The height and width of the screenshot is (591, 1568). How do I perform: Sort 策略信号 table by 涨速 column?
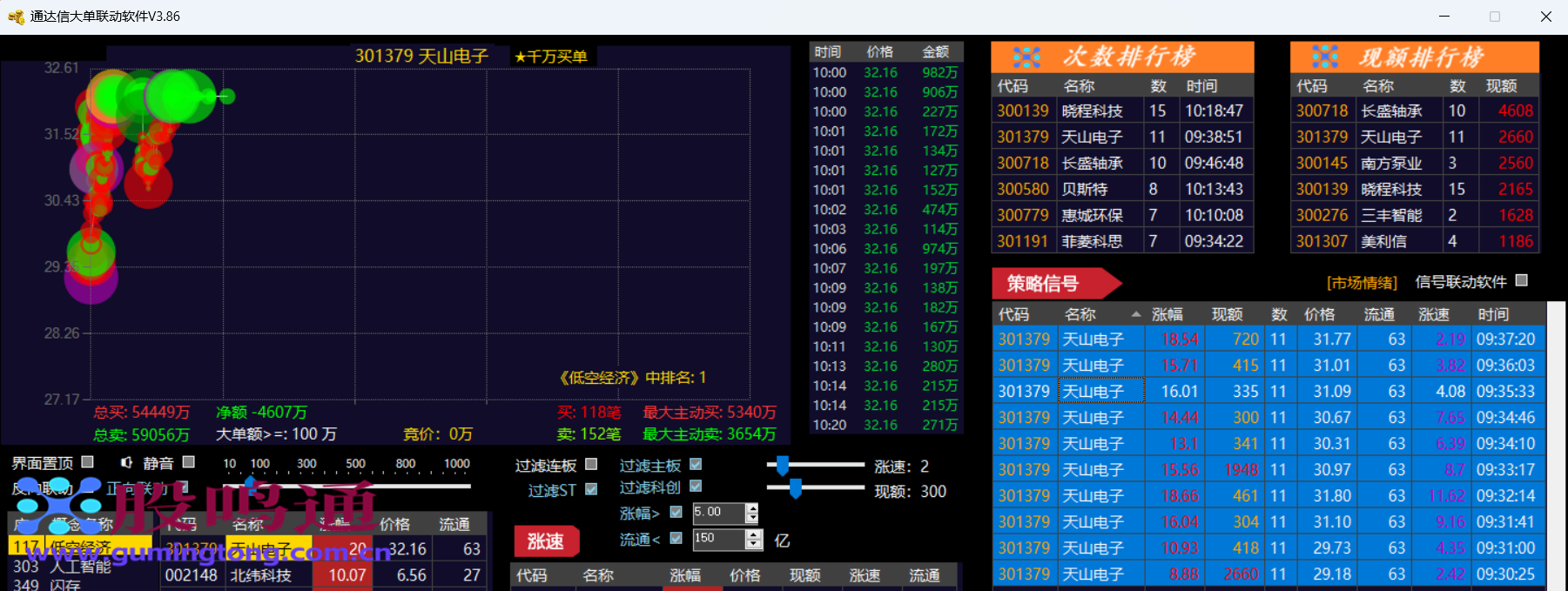pyautogui.click(x=1434, y=314)
